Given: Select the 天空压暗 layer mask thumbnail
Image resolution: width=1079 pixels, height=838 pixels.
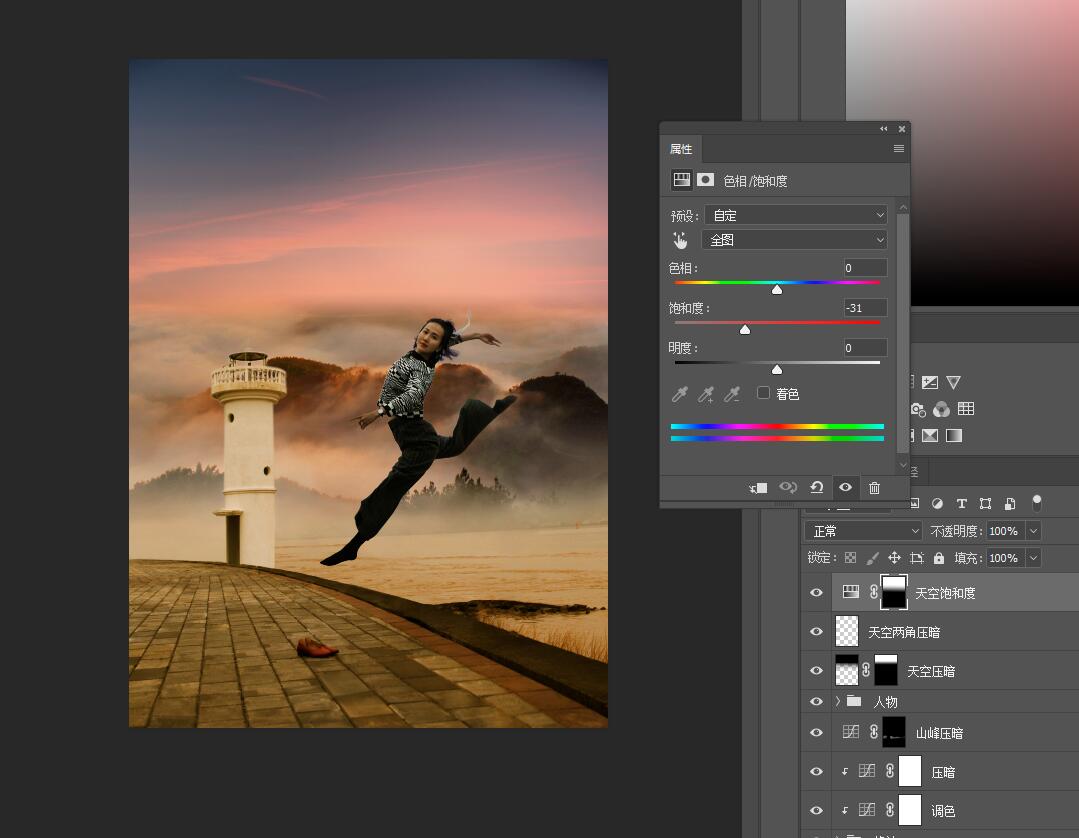Looking at the screenshot, I should (886, 670).
